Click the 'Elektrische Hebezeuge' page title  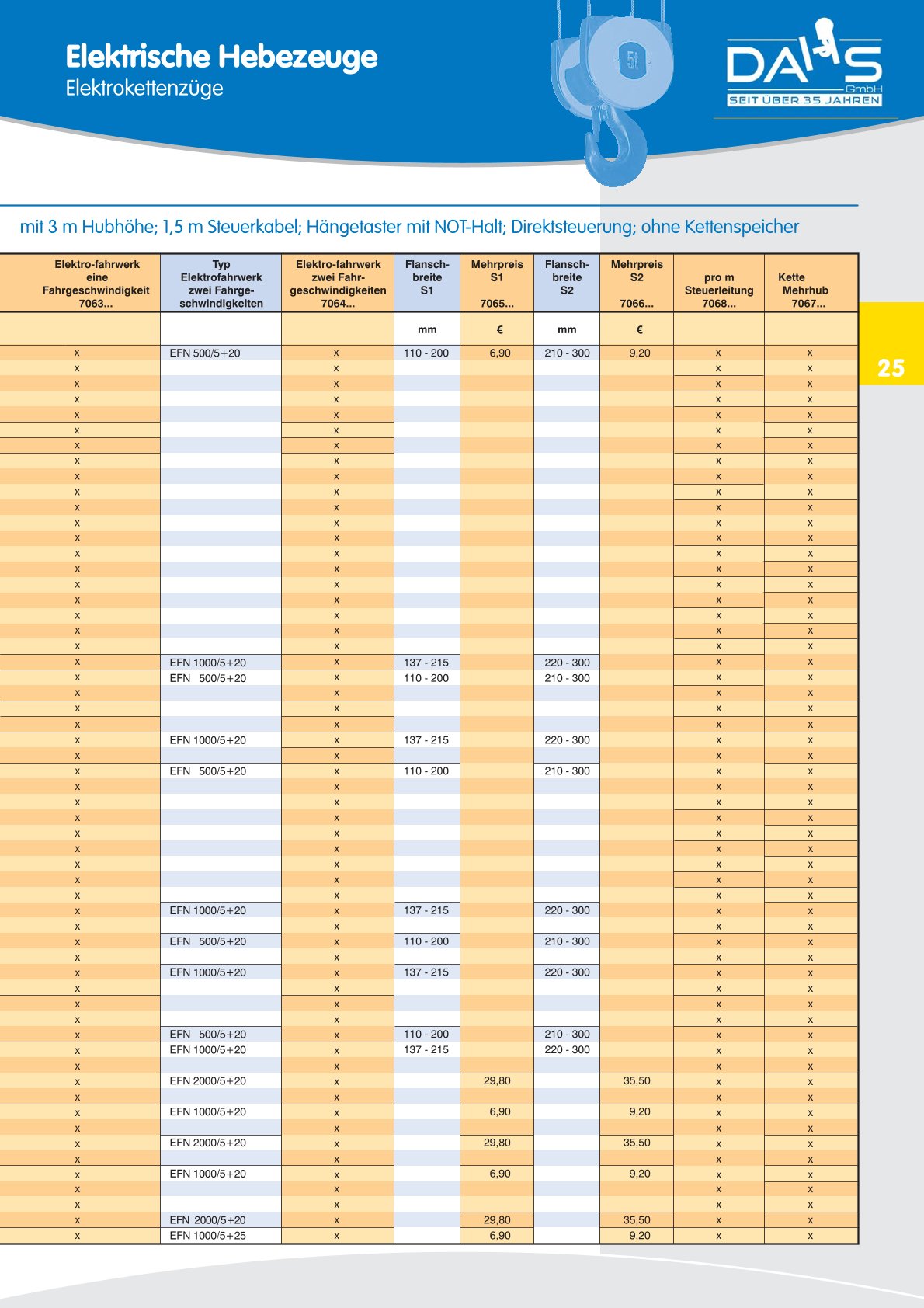point(221,57)
